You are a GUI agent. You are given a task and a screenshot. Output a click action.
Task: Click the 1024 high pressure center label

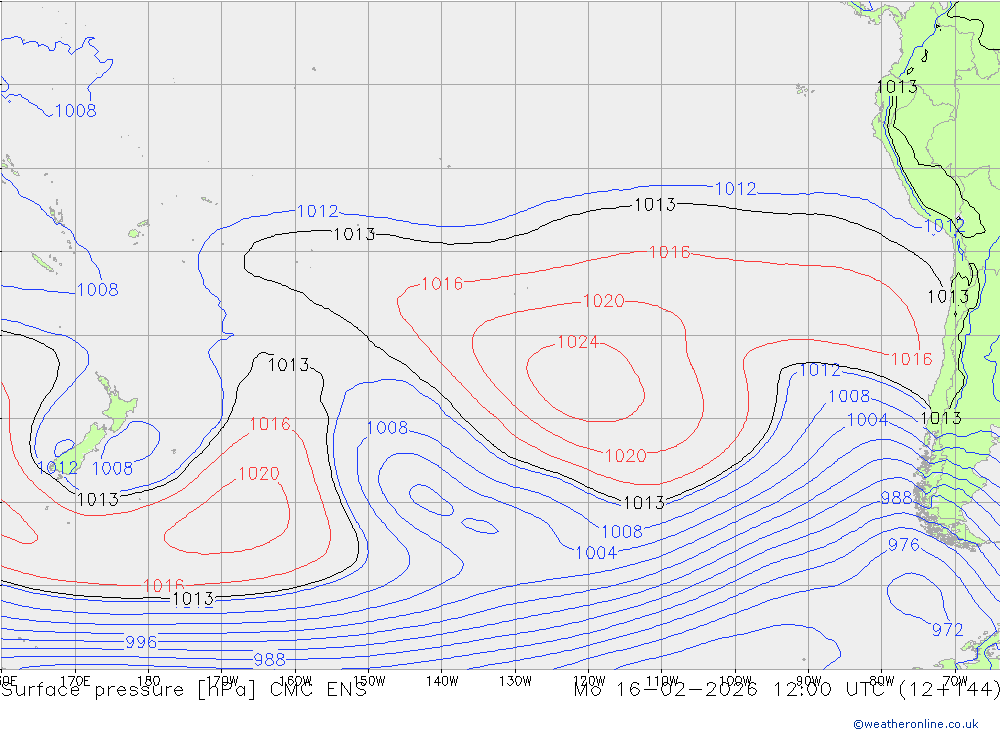577,343
